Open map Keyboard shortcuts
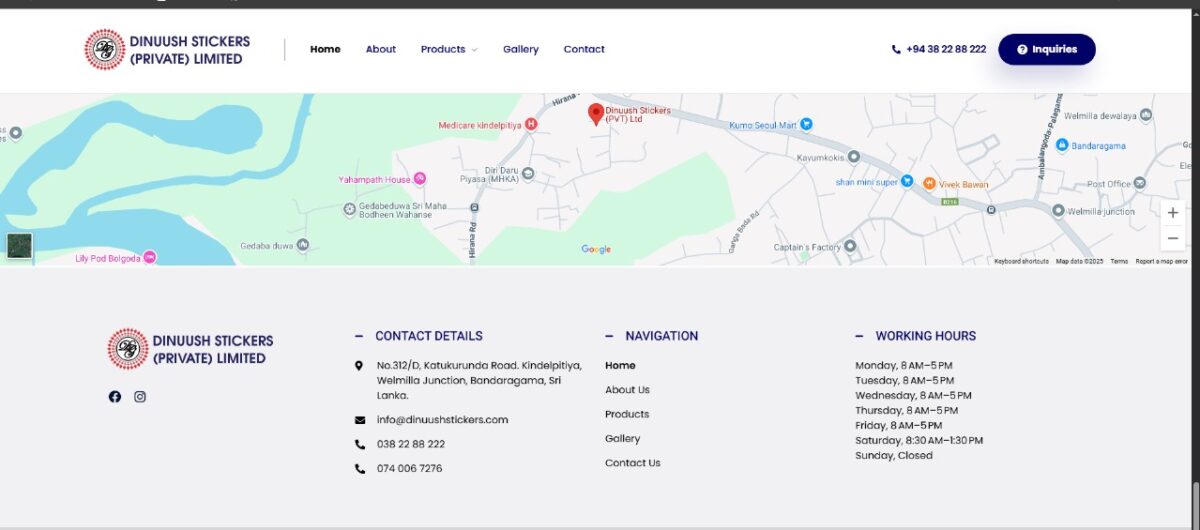 coord(1021,261)
